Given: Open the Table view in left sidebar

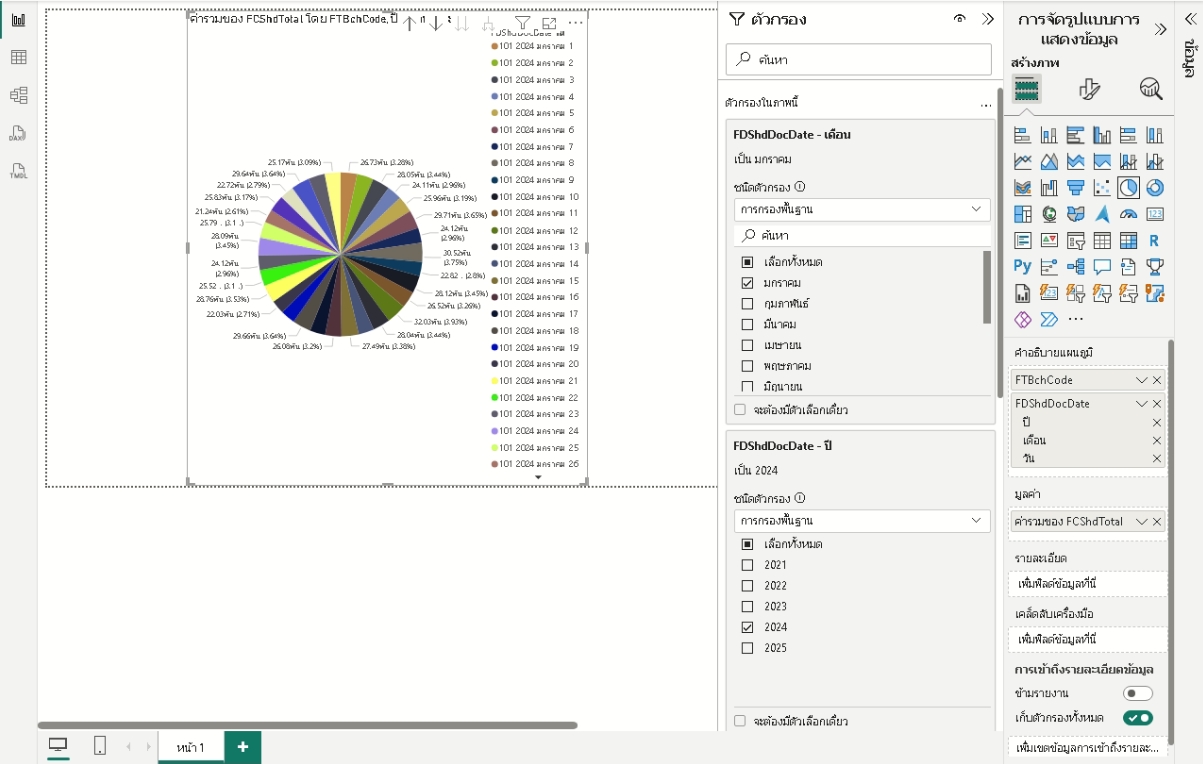Looking at the screenshot, I should [18, 57].
